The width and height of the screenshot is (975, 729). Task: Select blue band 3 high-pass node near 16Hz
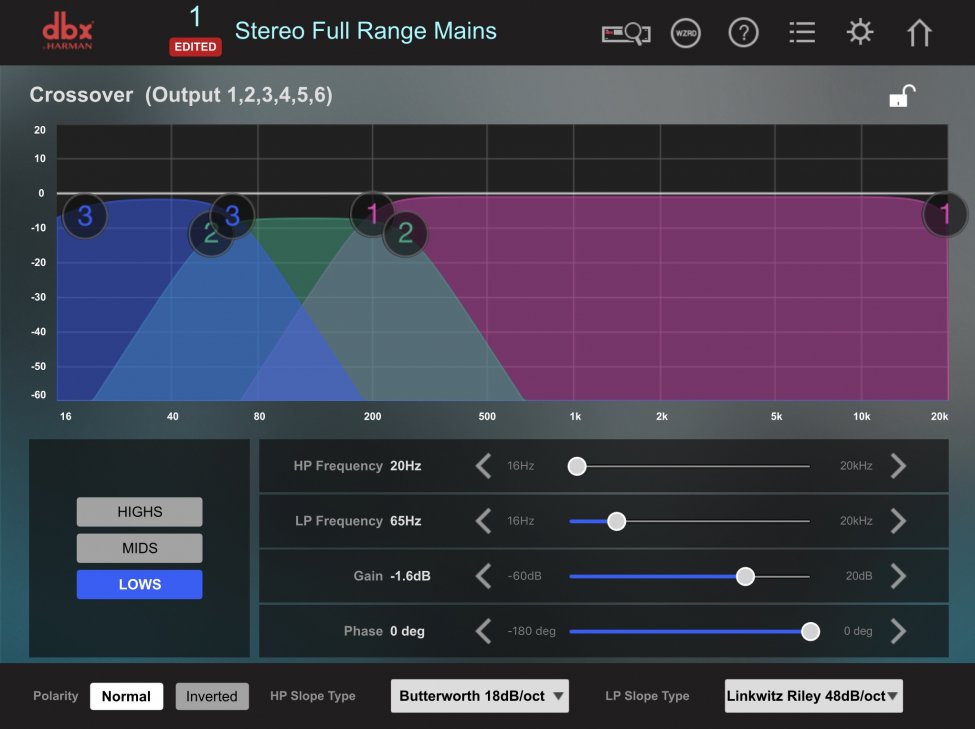85,216
